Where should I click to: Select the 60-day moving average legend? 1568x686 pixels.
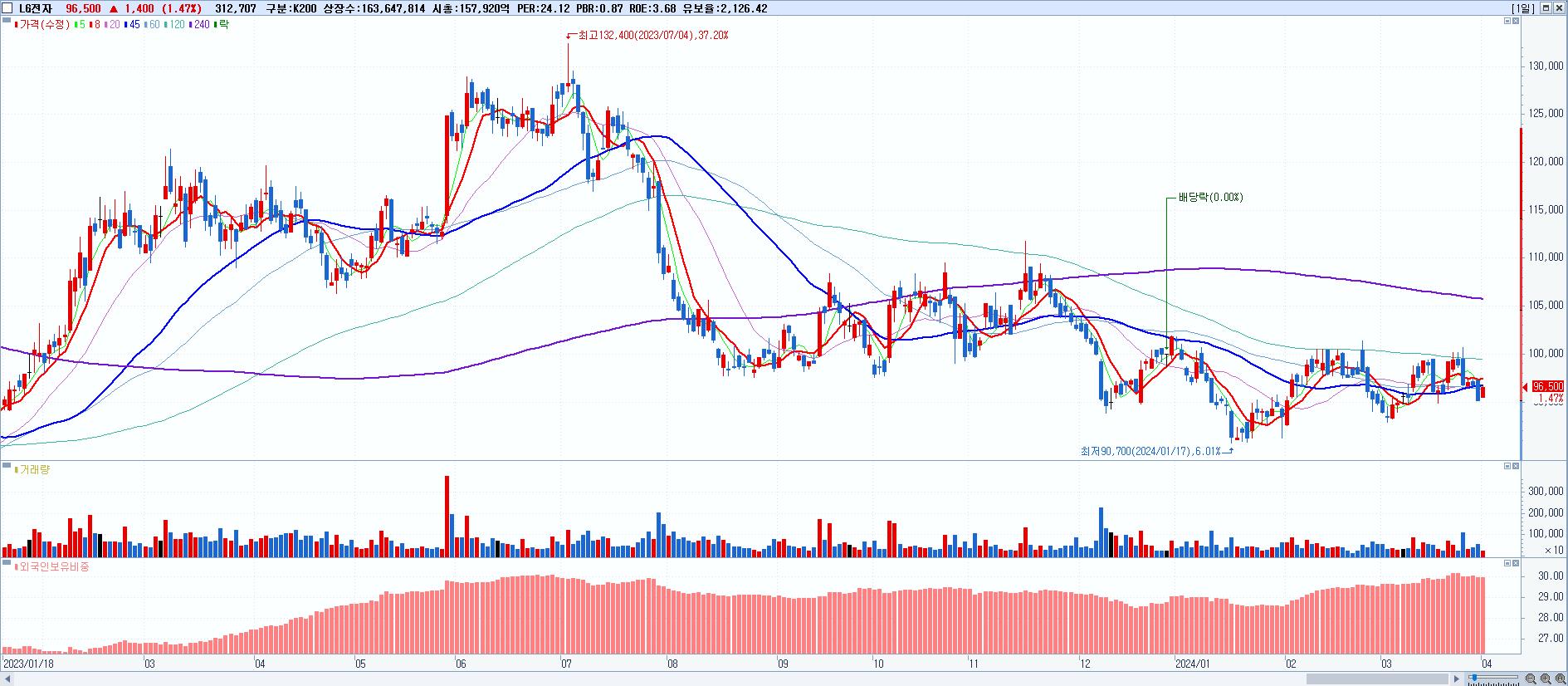(152, 25)
